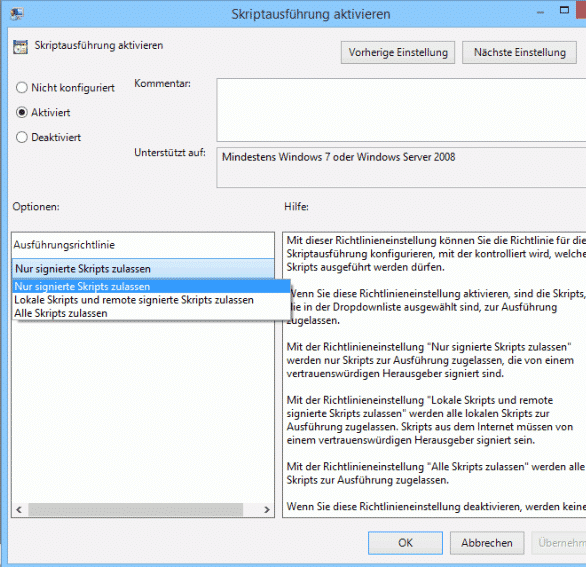Minimize the Skriptausführung aktivieren window
The image size is (586, 568).
[540, 13]
